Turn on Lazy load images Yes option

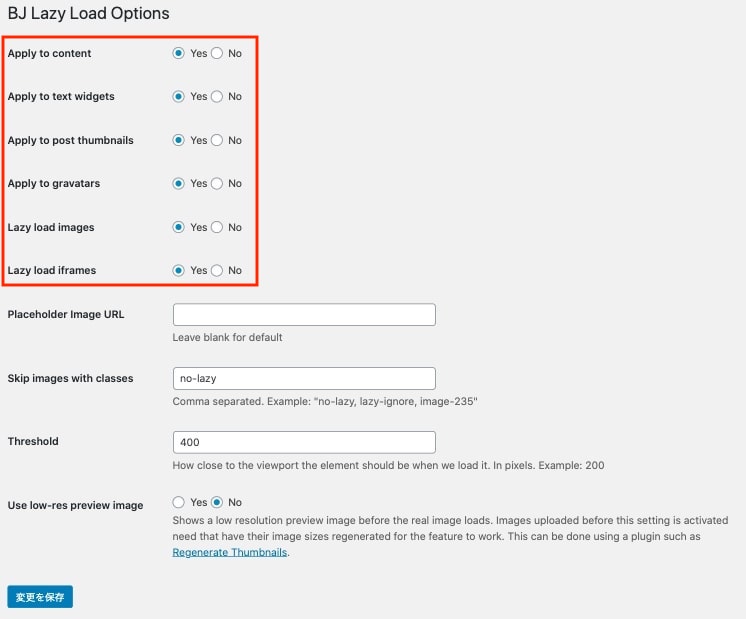(x=179, y=227)
